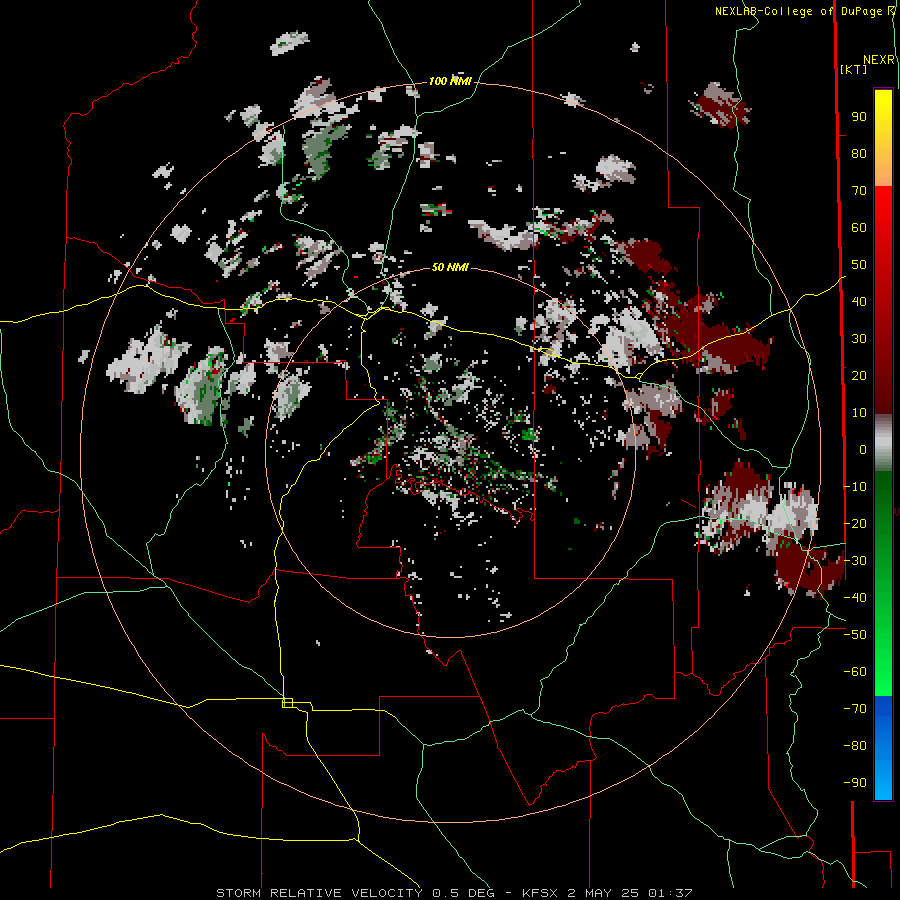The image size is (900, 900).
Task: Click STORM RELATIVE VELOCITY caption text
Action: 319,893
